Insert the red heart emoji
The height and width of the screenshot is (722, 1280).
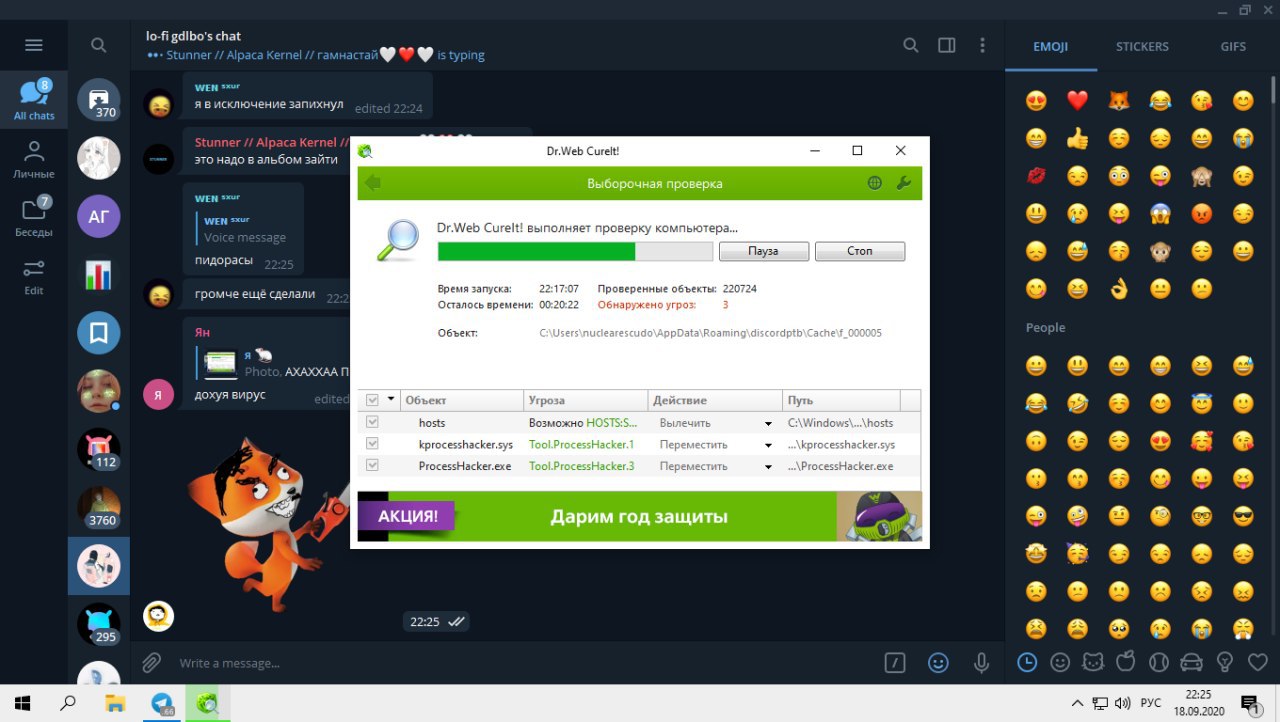click(1077, 100)
